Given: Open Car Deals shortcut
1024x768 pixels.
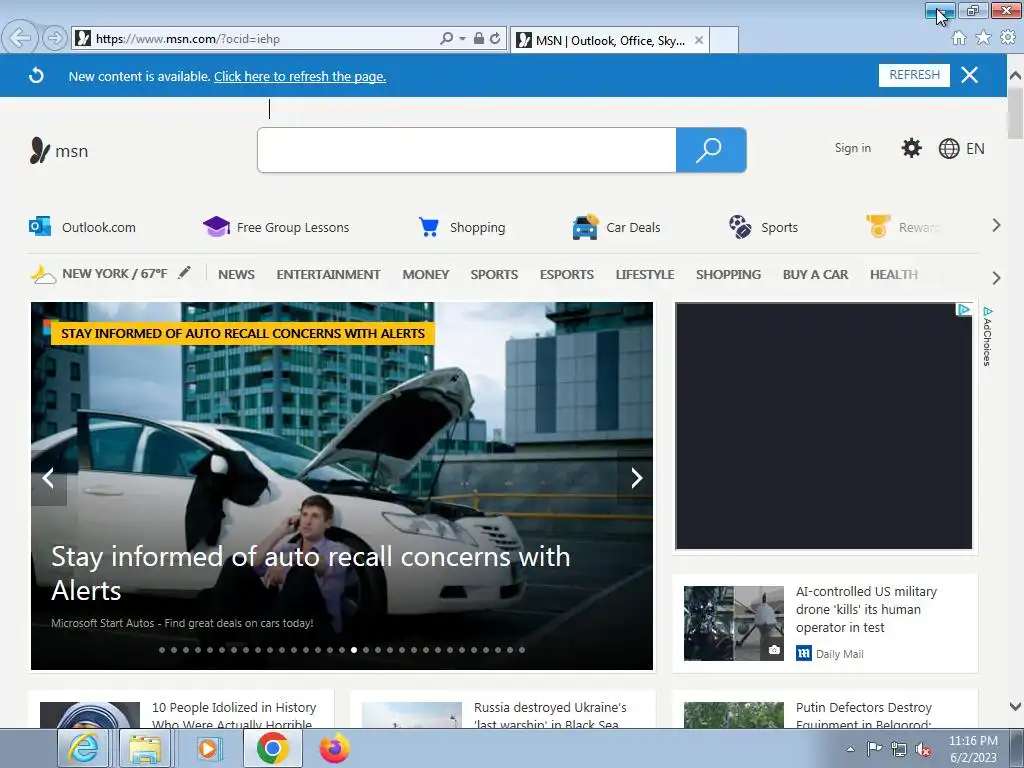Looking at the screenshot, I should (616, 227).
